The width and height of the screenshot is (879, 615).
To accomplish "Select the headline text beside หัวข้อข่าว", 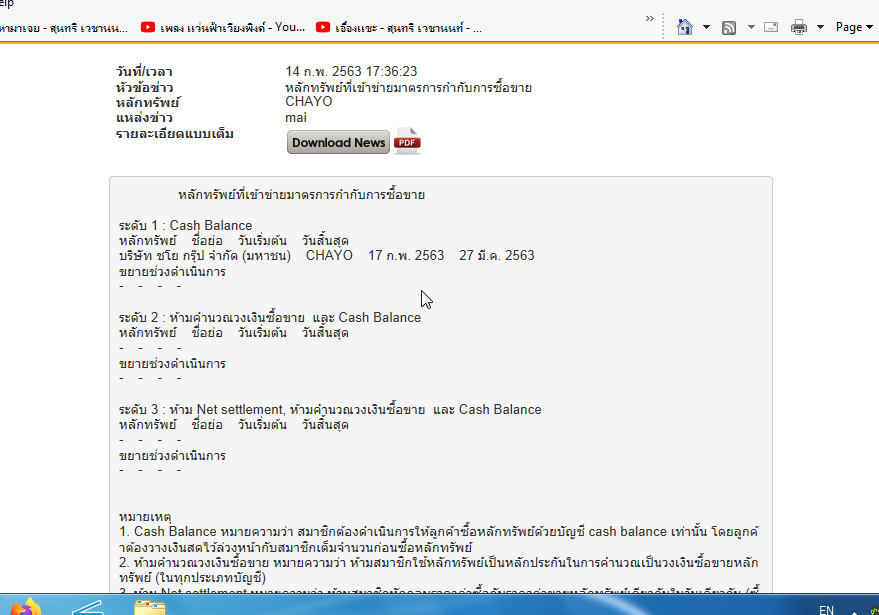I will (408, 87).
